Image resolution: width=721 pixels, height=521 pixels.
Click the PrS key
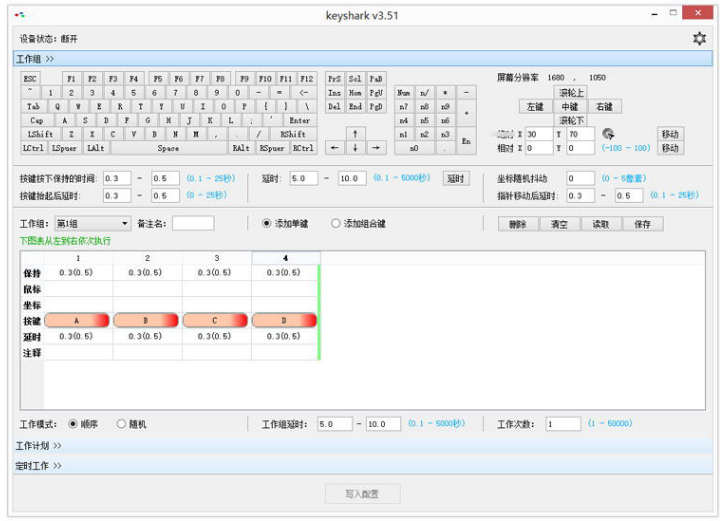point(334,79)
